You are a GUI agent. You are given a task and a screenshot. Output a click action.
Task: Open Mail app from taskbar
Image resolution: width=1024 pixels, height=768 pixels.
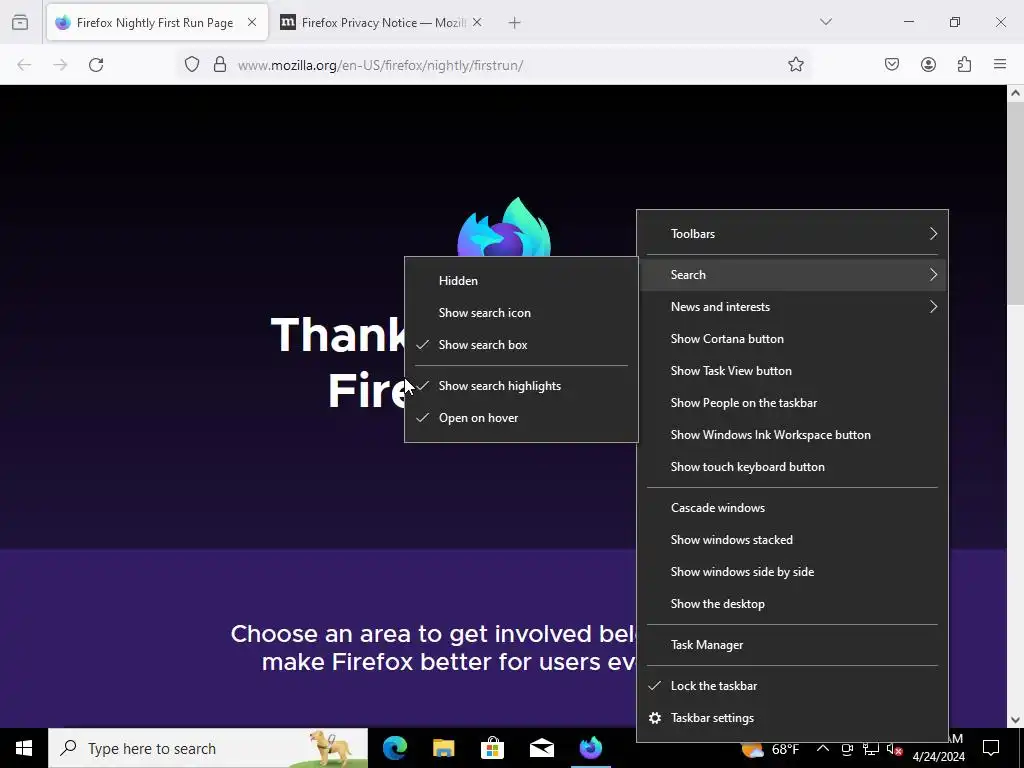[x=541, y=748]
